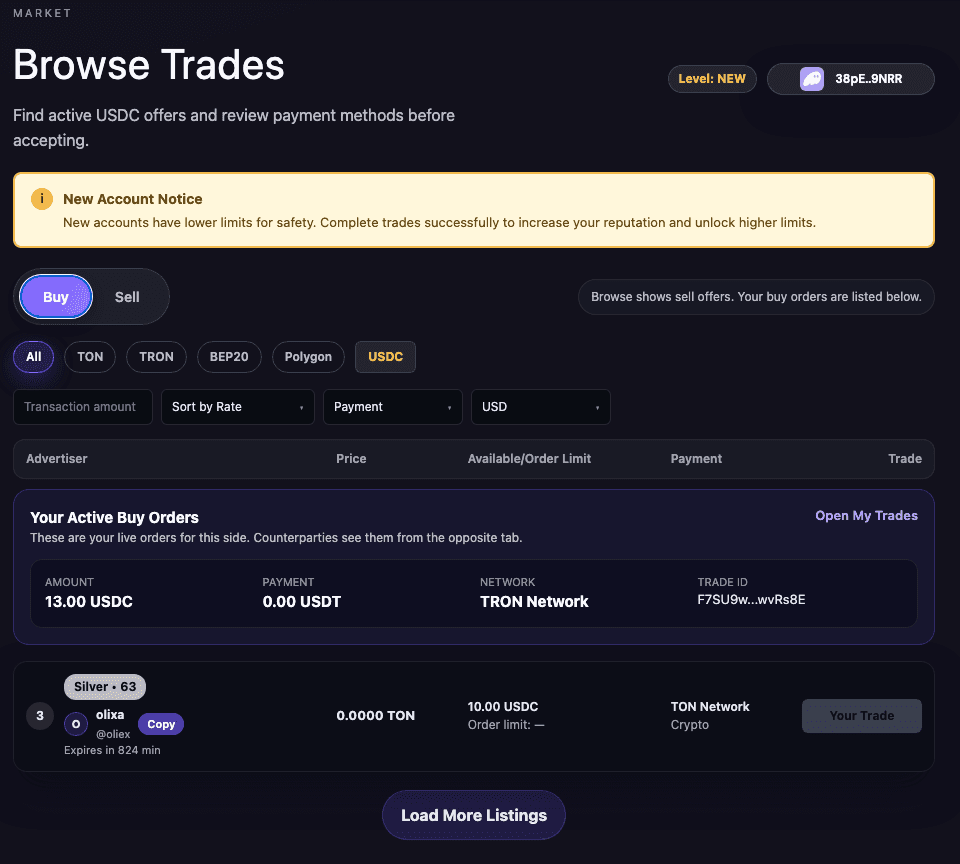This screenshot has height=864, width=960.
Task: Click olixa's avatar icon
Action: (x=75, y=723)
